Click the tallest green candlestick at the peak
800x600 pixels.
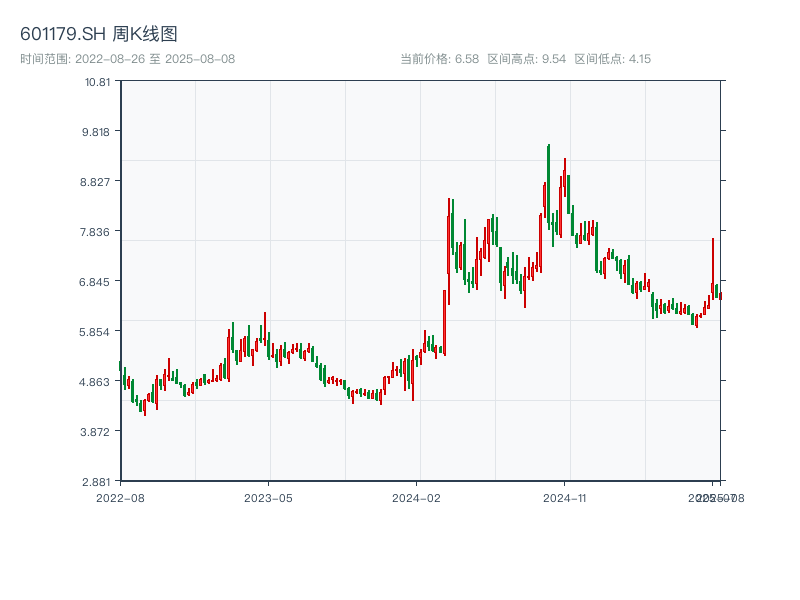point(548,187)
